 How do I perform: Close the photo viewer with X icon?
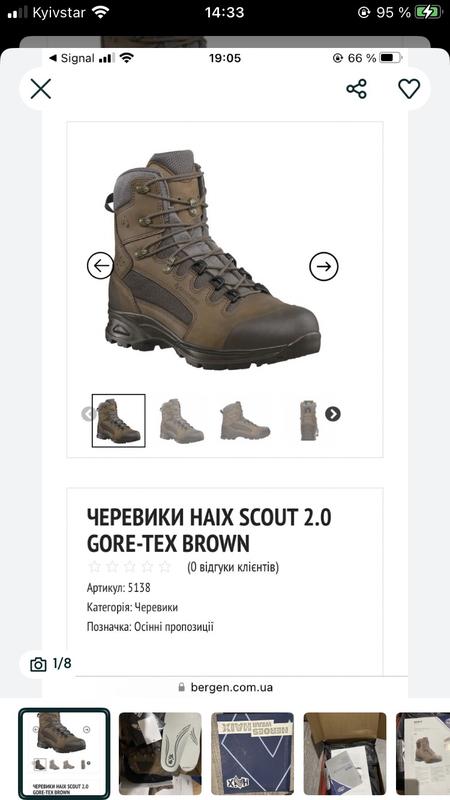click(x=41, y=89)
